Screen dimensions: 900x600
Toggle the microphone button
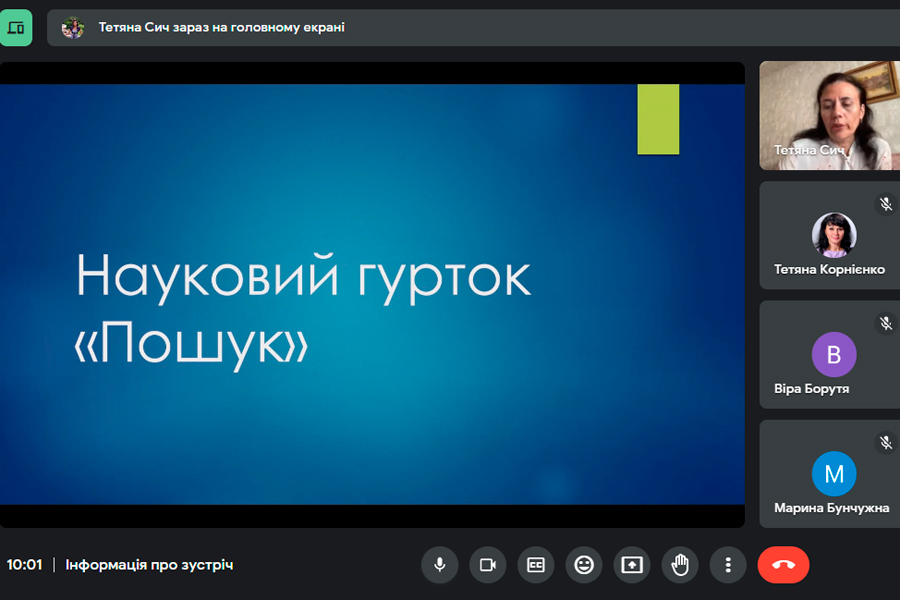[x=440, y=565]
